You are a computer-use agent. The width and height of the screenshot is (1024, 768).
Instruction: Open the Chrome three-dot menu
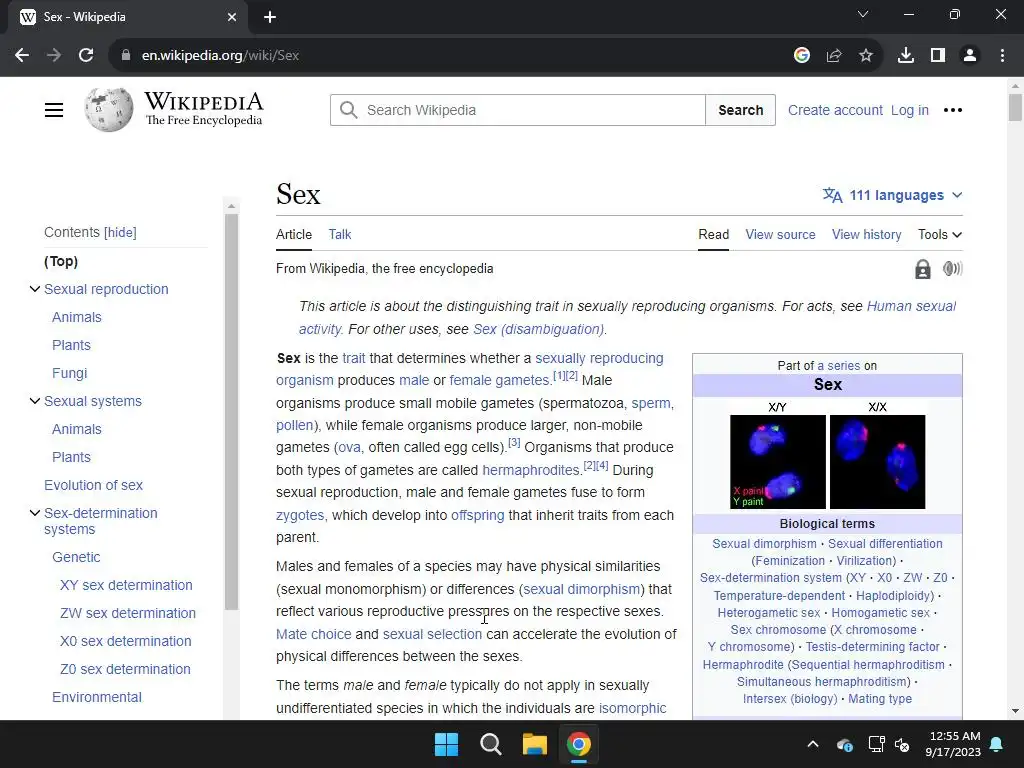[1002, 56]
